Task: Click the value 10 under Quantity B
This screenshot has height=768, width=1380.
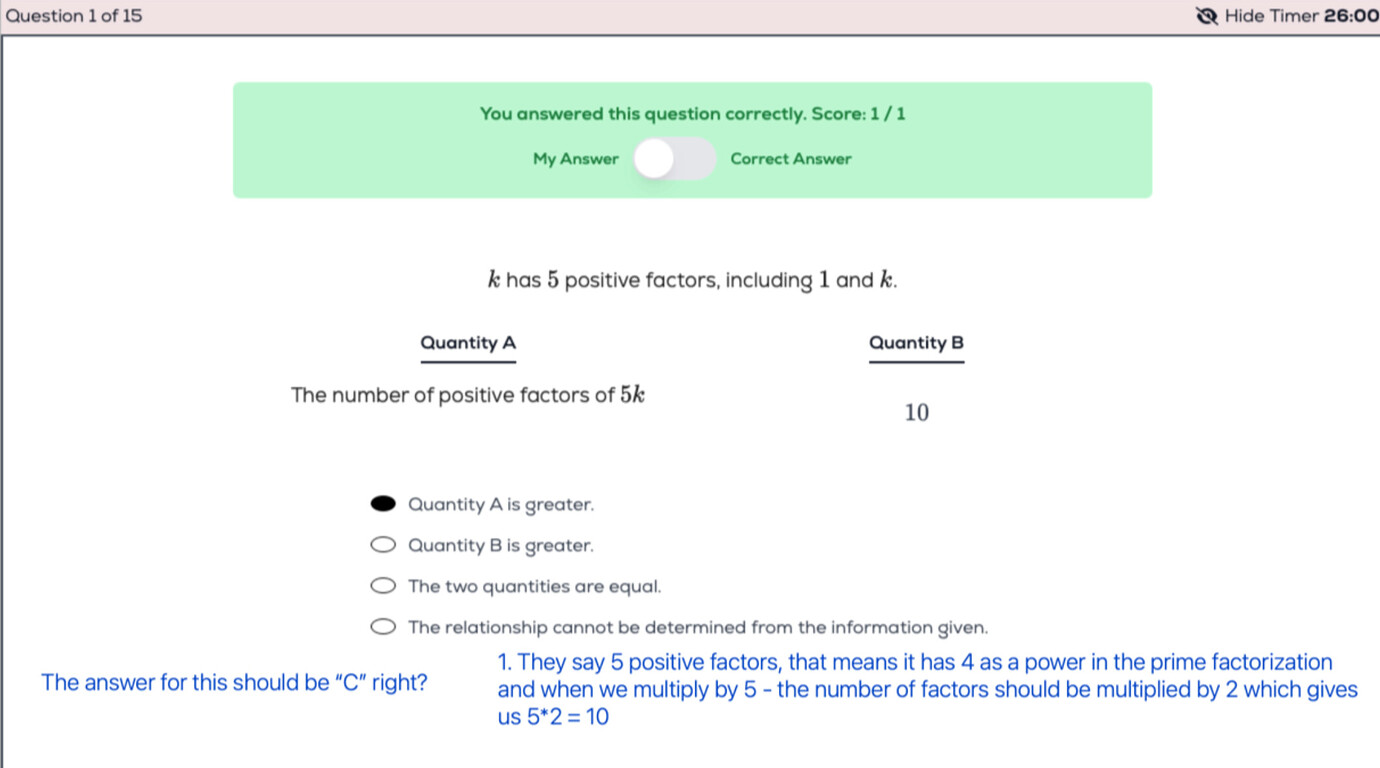Action: point(916,411)
